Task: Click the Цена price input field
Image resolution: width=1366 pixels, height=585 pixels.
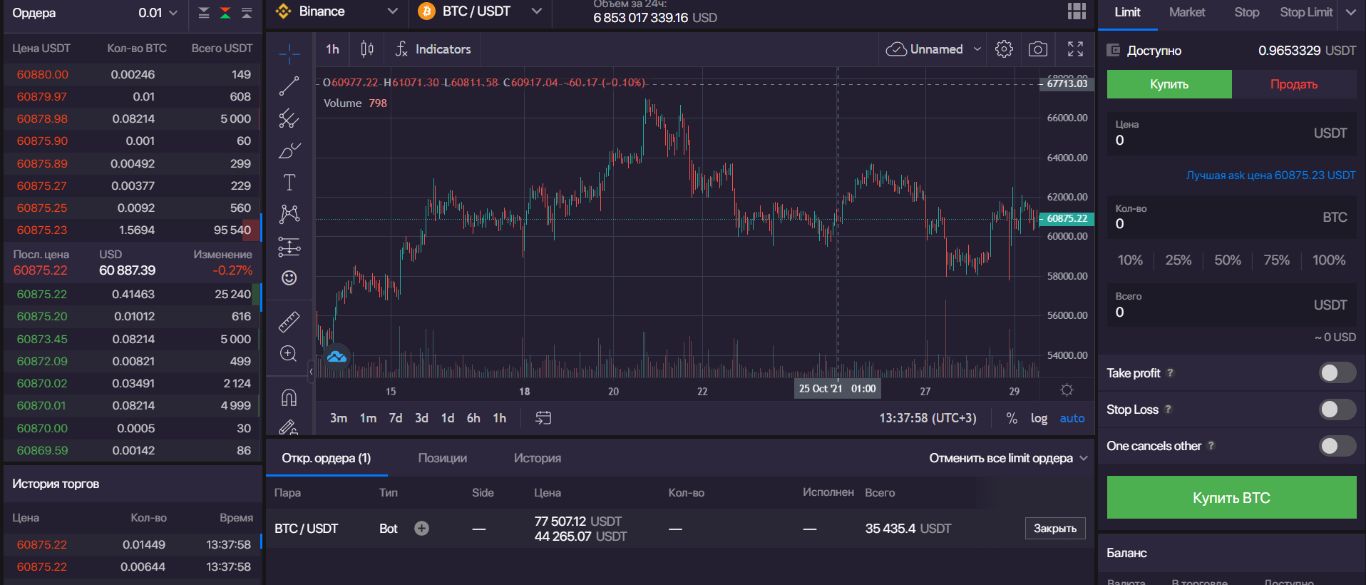Action: pos(1230,140)
